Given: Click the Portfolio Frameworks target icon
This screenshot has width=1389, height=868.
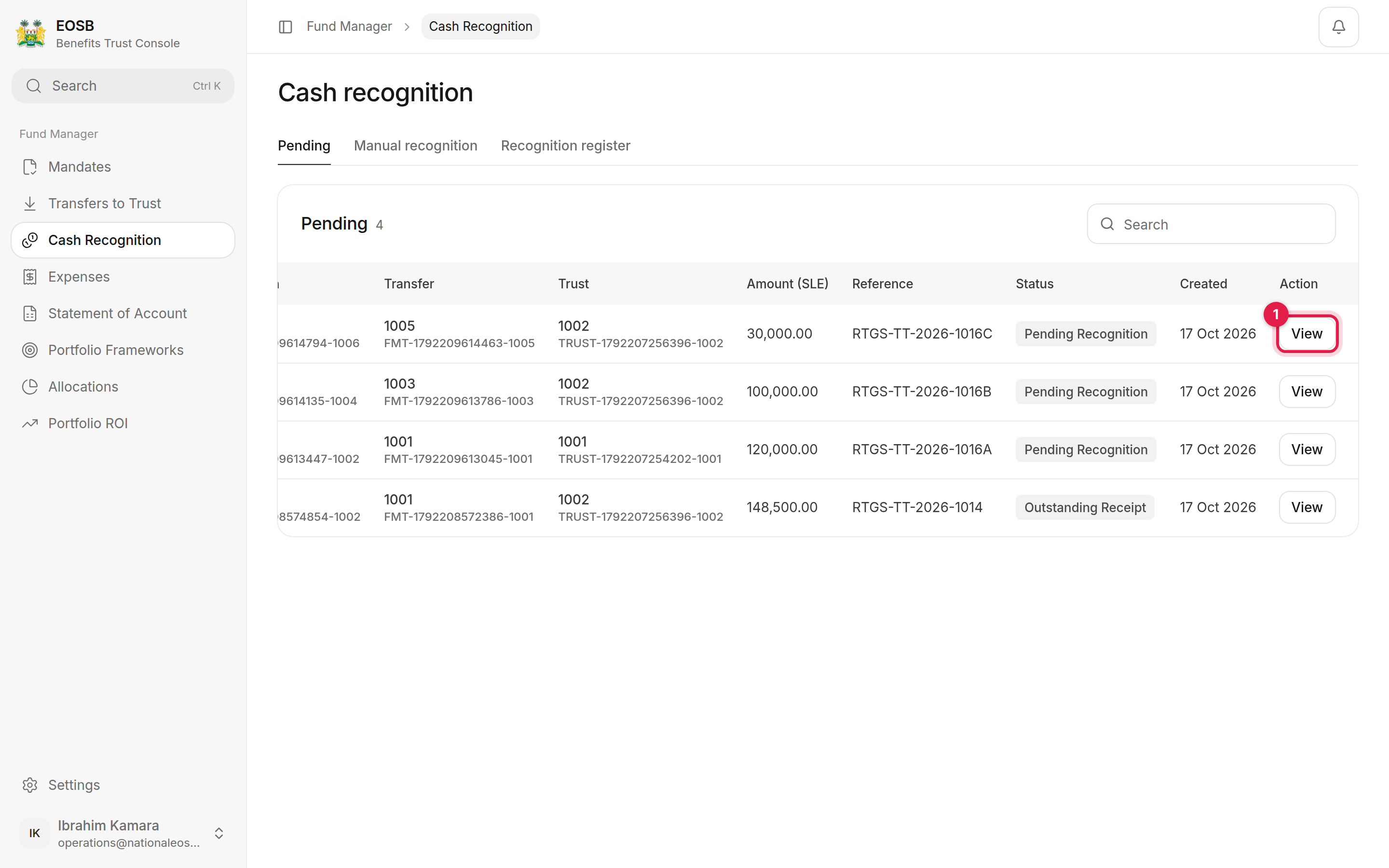Looking at the screenshot, I should click(x=30, y=350).
